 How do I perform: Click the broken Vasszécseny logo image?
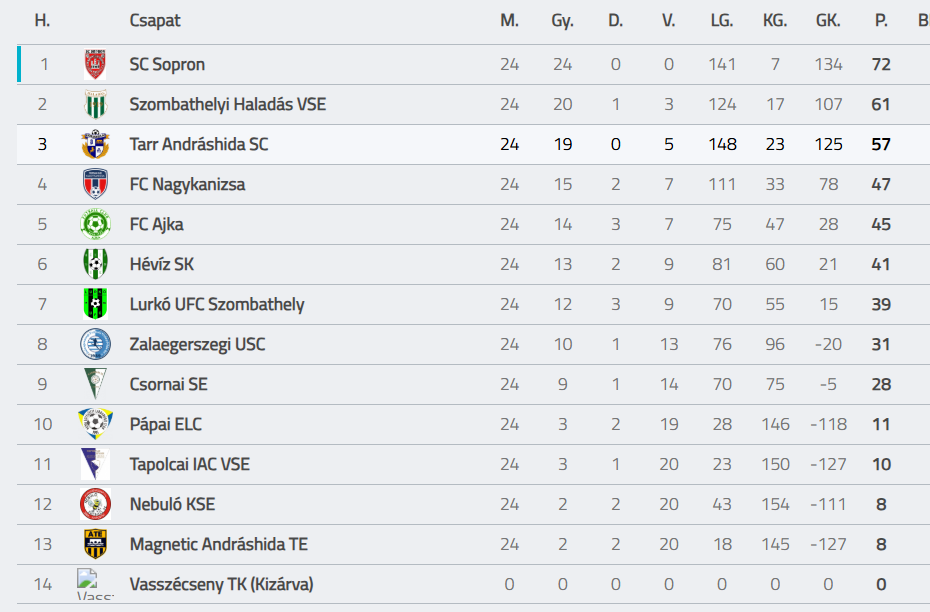pyautogui.click(x=95, y=584)
